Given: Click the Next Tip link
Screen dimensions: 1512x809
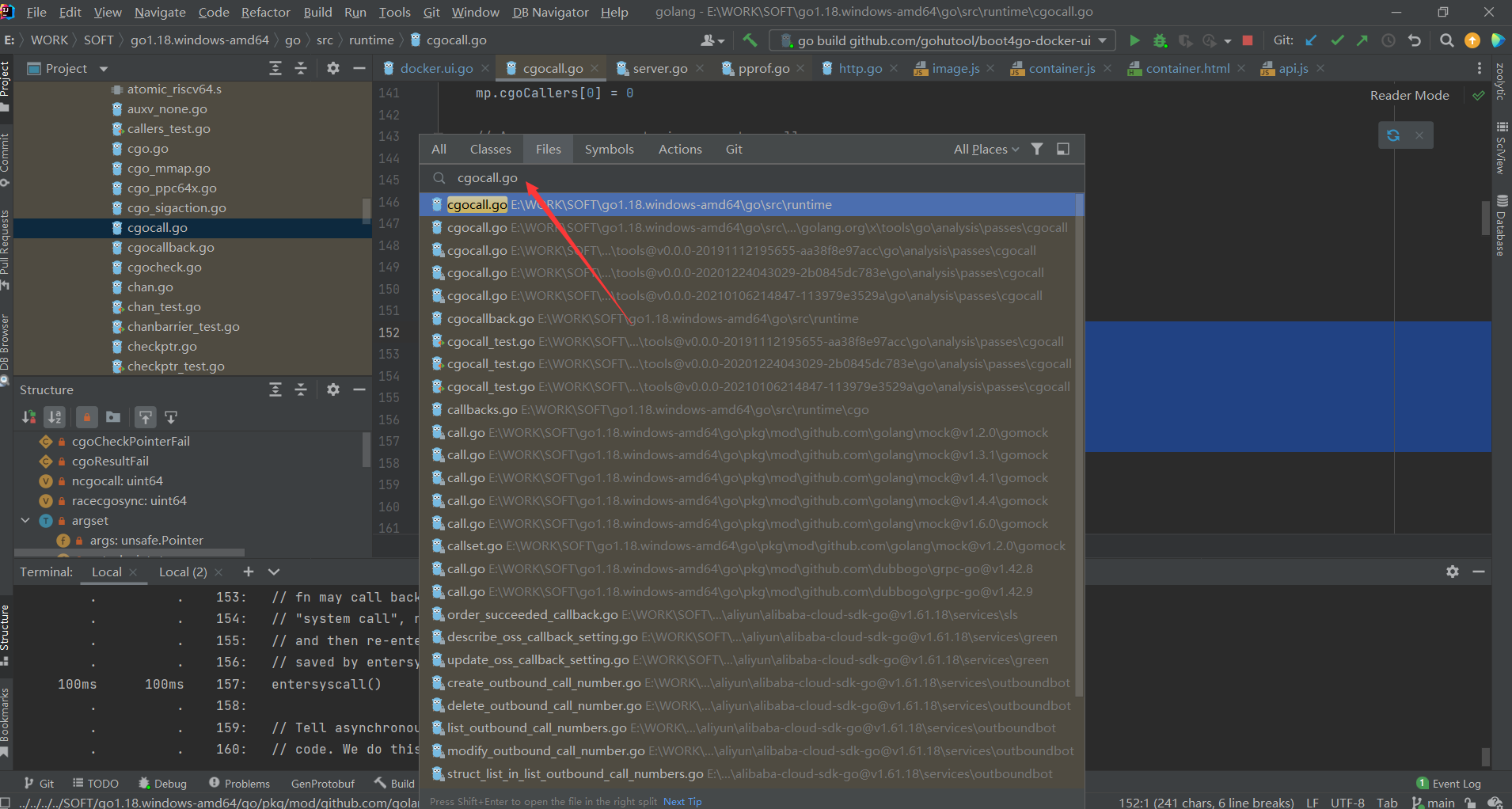Looking at the screenshot, I should [682, 801].
